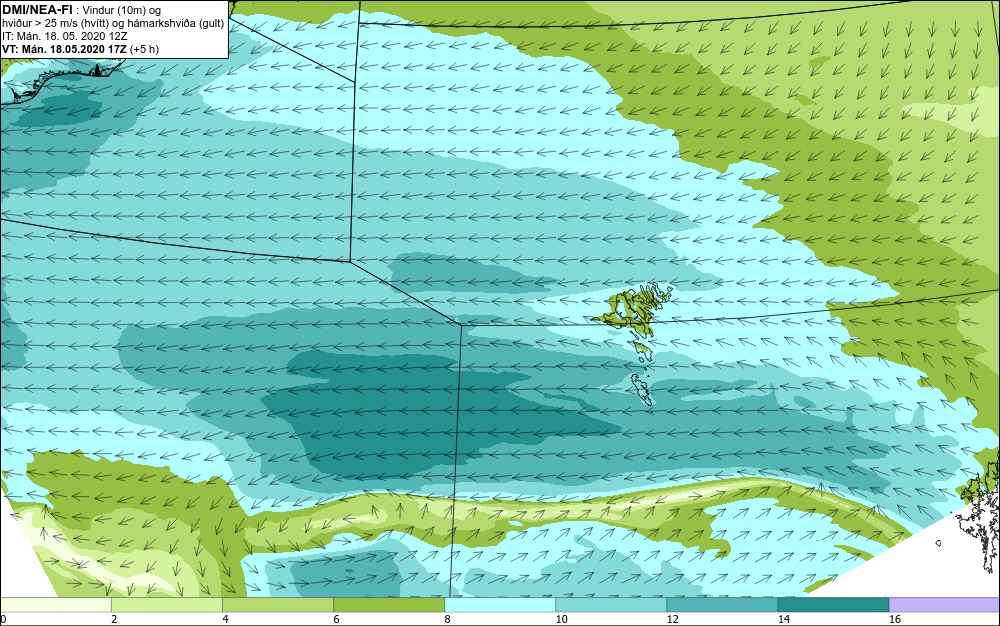The height and width of the screenshot is (626, 1000).
Task: Click the 4–6 m/s green legend swatch
Action: (x=277, y=604)
